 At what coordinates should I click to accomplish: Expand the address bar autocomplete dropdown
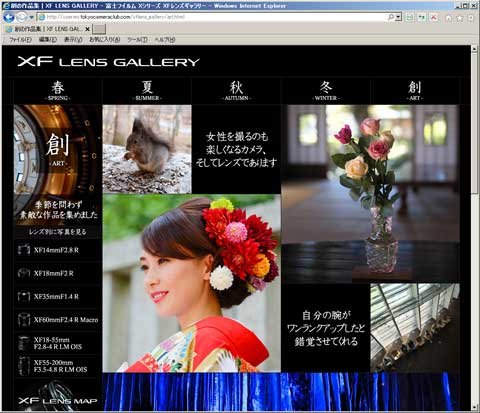pyautogui.click(x=398, y=17)
